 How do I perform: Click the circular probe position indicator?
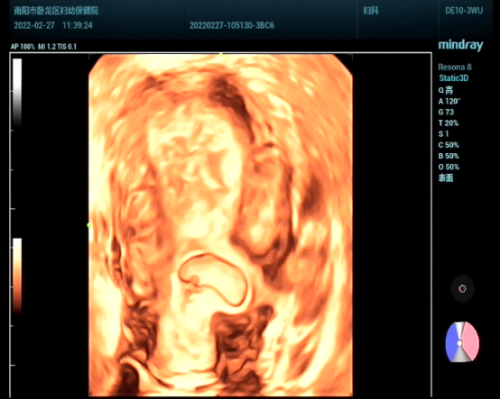coord(462,289)
